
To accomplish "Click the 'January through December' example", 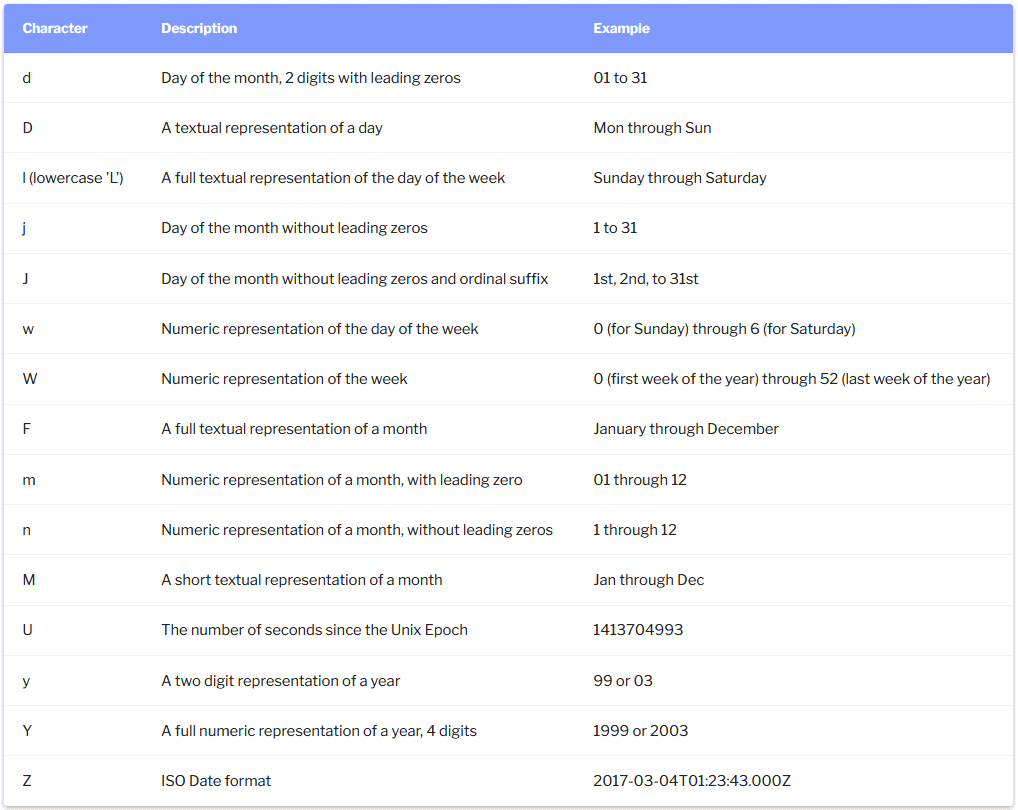I will click(x=686, y=429).
